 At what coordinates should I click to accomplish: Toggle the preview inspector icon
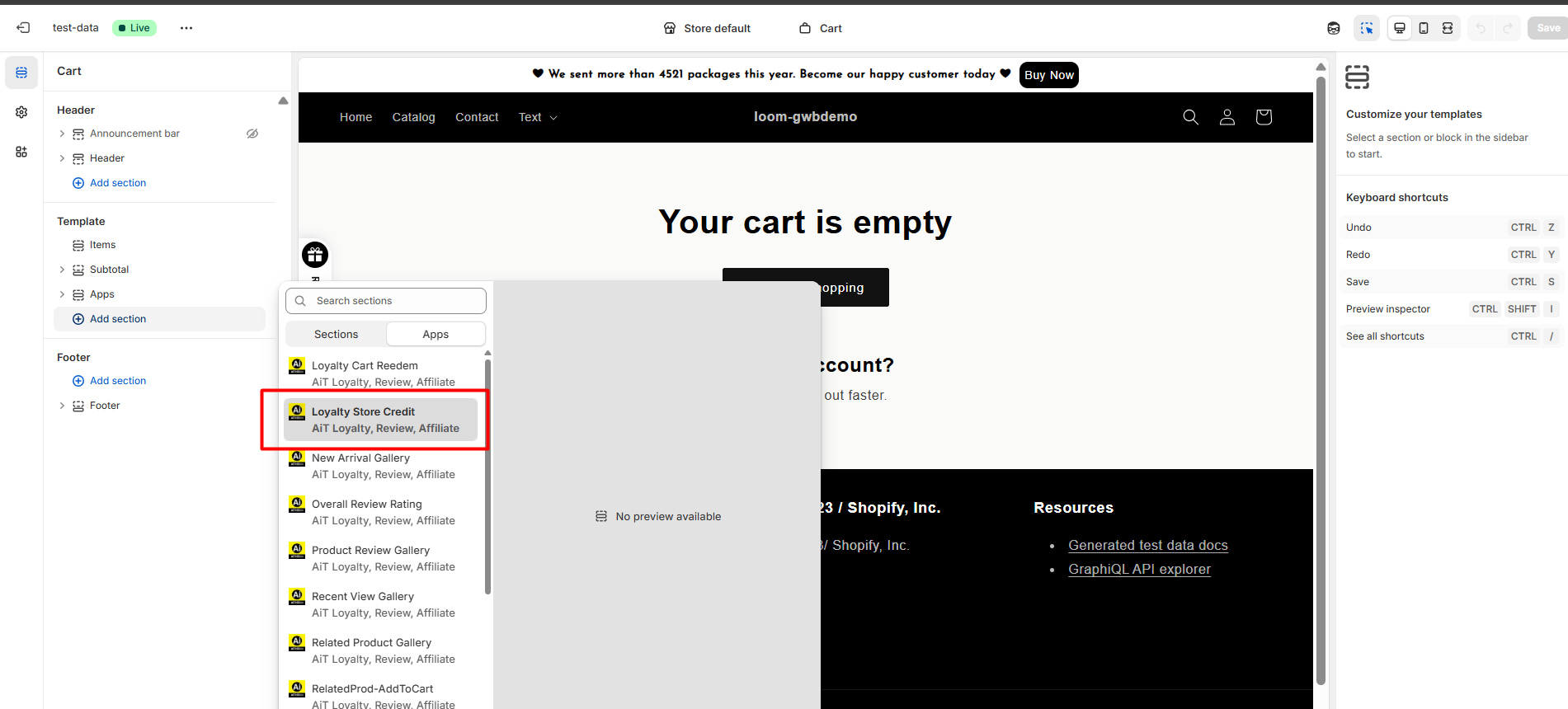[x=1367, y=28]
